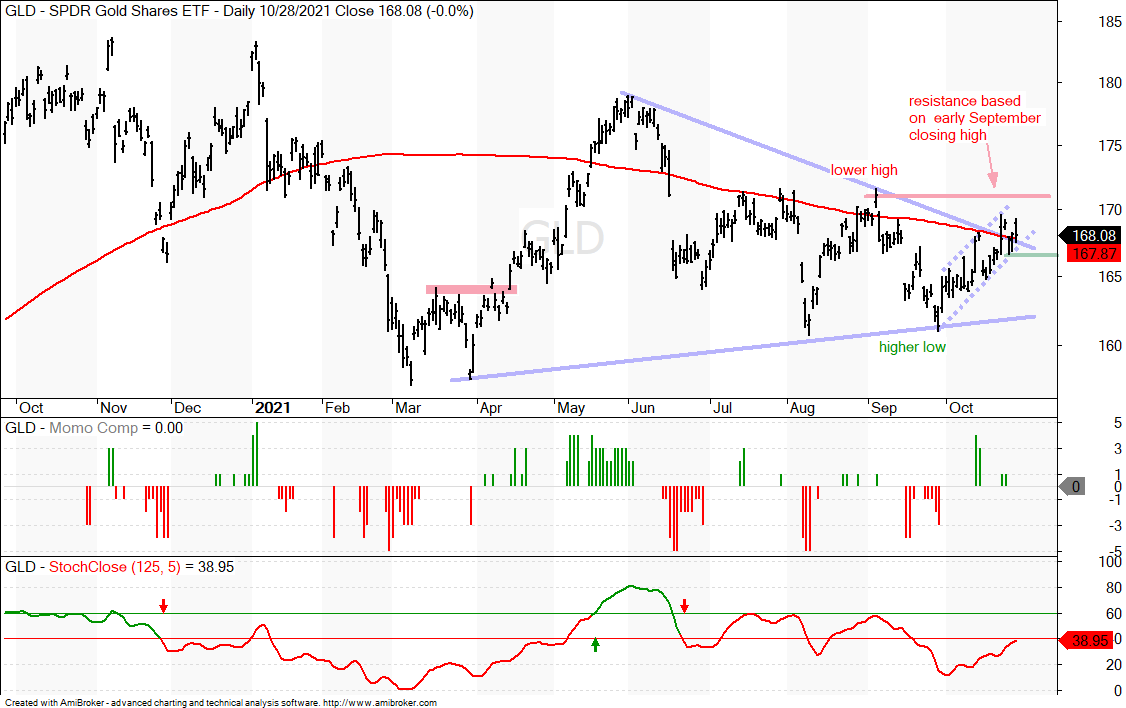
Task: Click the 185 price axis label
Action: tap(1109, 22)
